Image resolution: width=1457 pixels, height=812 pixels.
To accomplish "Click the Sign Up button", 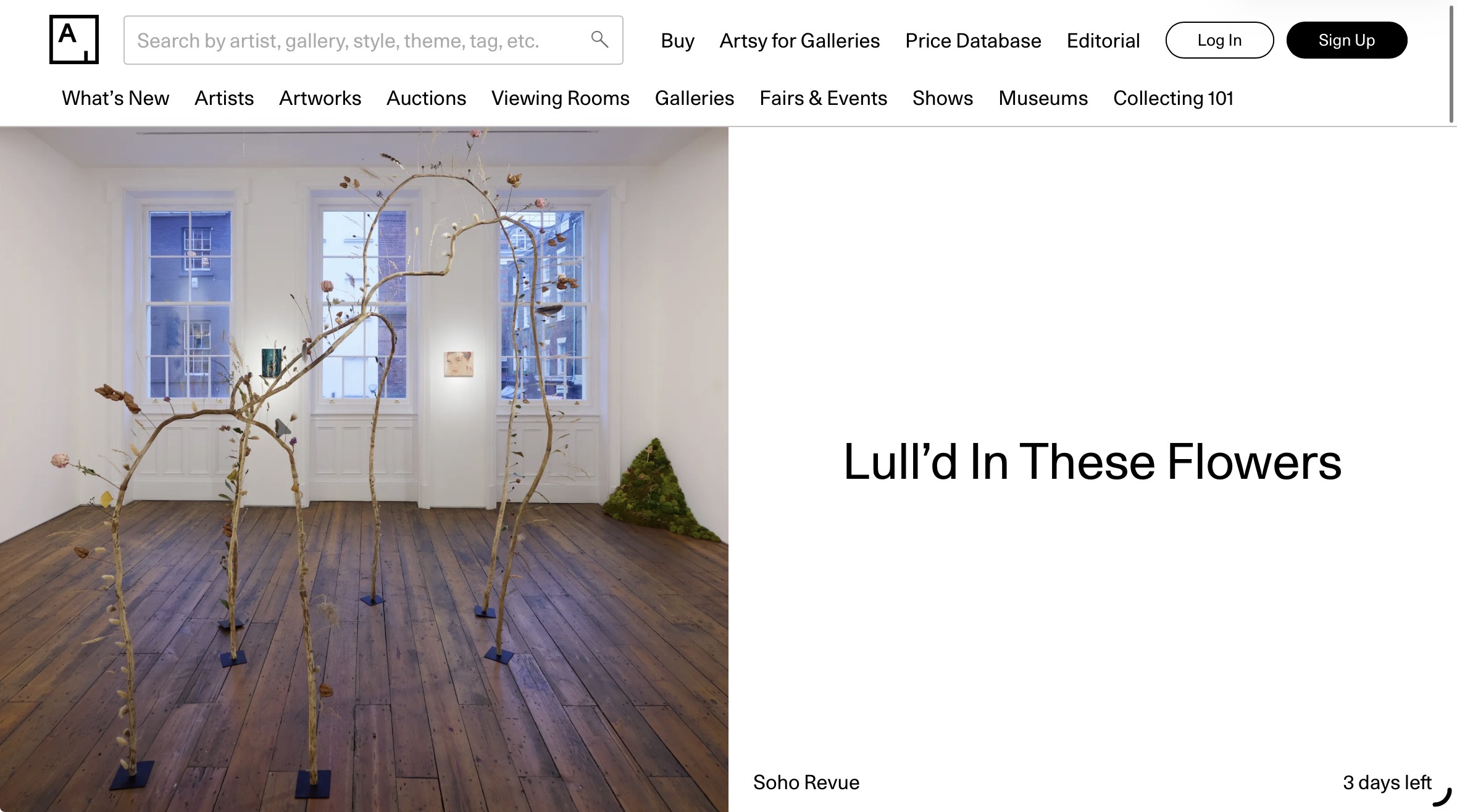I will coord(1346,40).
